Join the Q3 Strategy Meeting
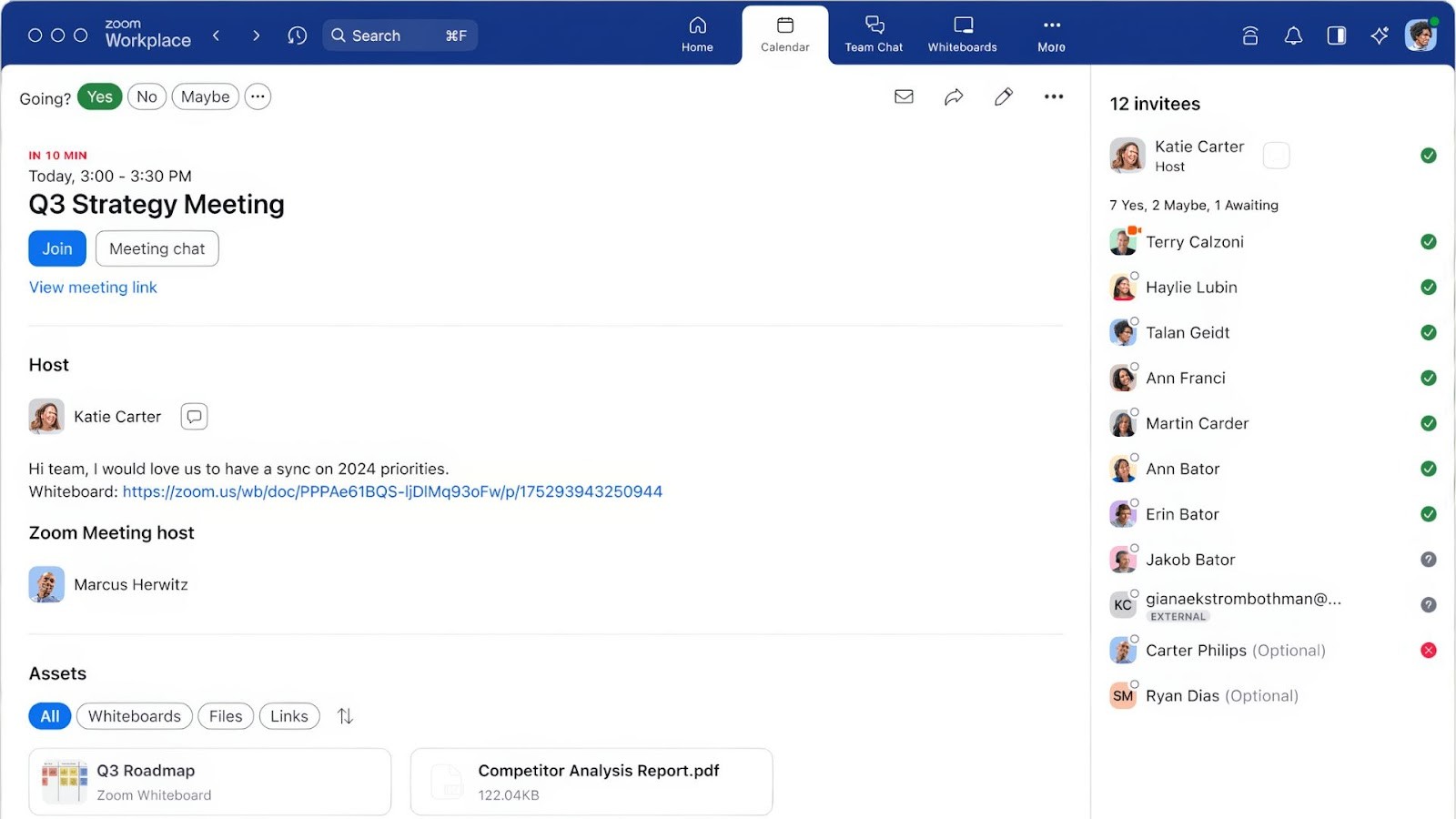Viewport: 1456px width, 819px height. point(56,248)
